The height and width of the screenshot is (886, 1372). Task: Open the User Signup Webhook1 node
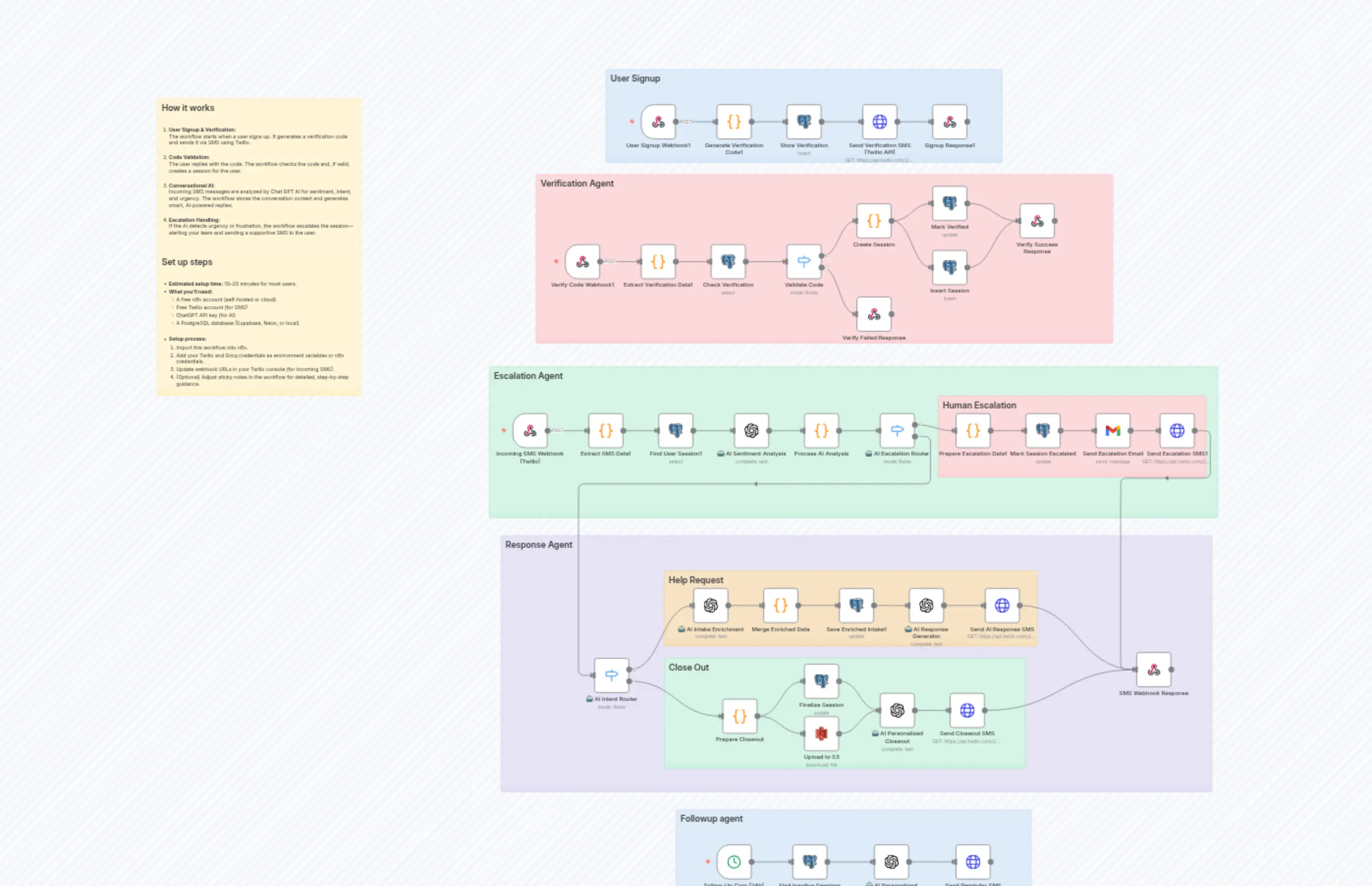(658, 121)
